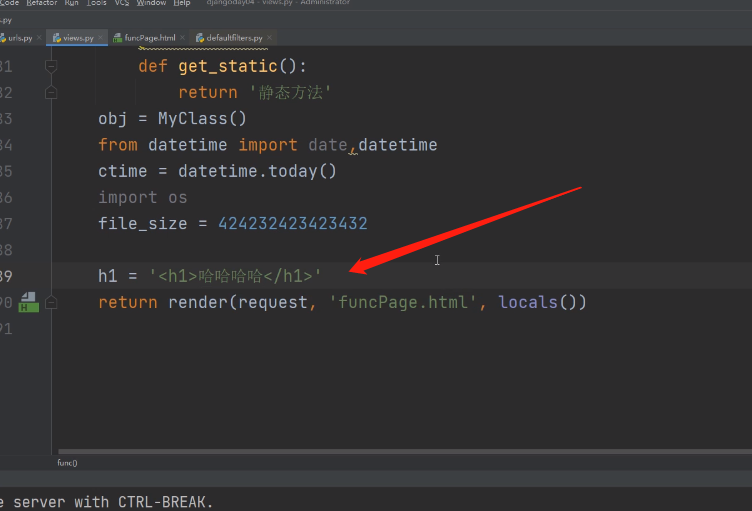This screenshot has height=511, width=752.
Task: Click the ctime variable name
Action: [122, 171]
